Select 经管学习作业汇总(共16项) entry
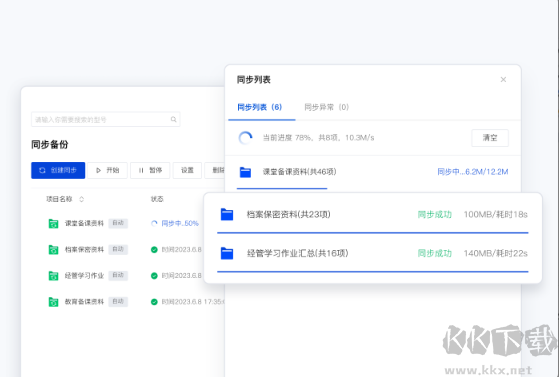 [x=297, y=253]
